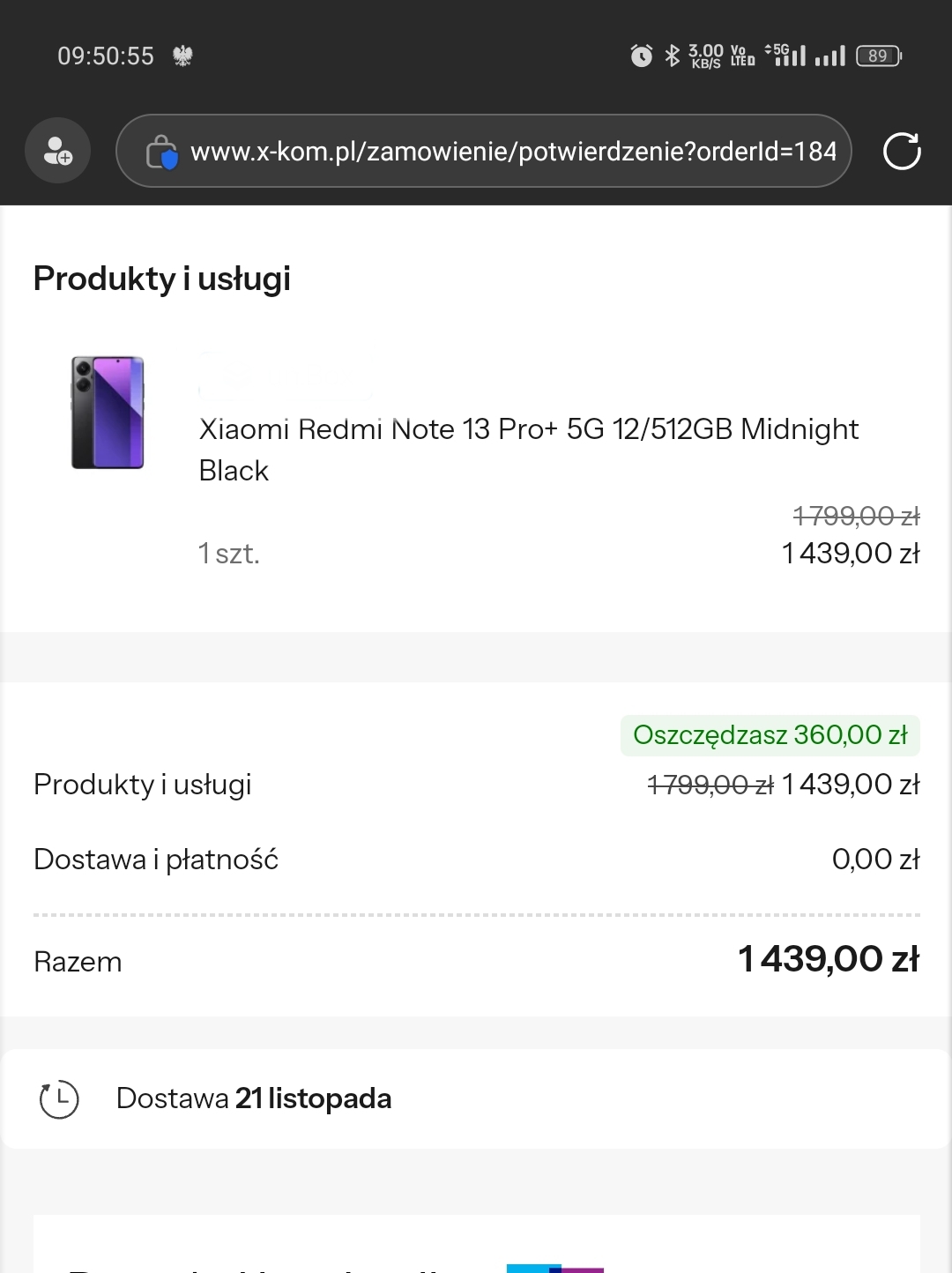The width and height of the screenshot is (952, 1273).
Task: Tap the Bluetooth status icon
Action: pos(673,56)
